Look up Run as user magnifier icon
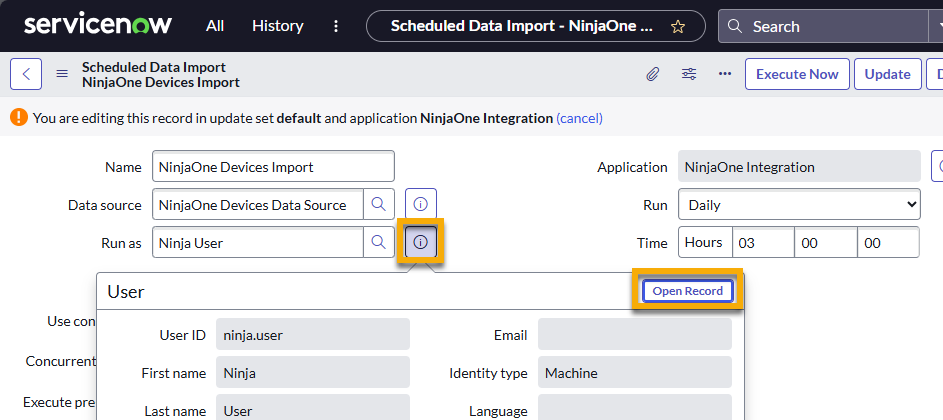 379,242
